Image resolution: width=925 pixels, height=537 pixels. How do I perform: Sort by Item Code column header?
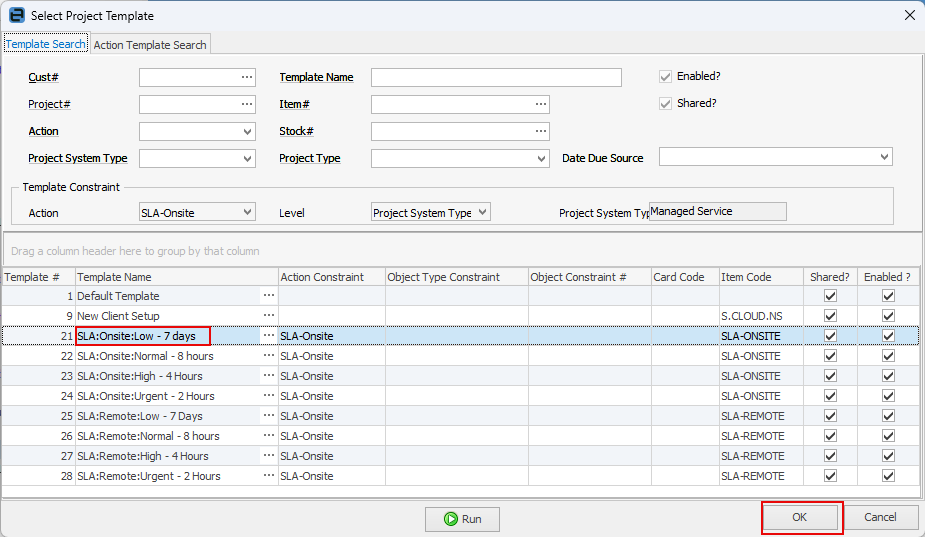761,277
